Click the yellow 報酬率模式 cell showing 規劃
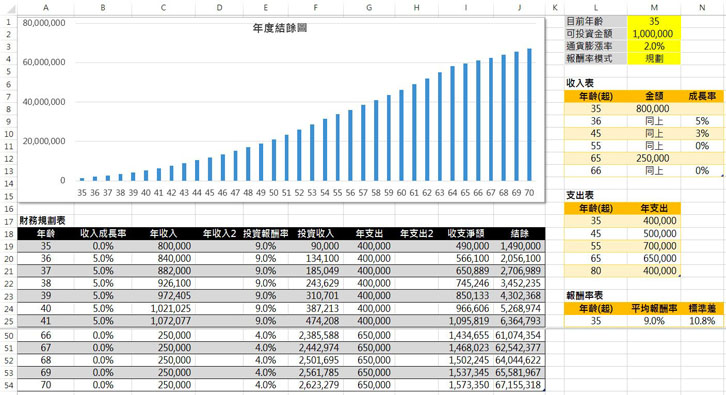Viewport: 726px width, 395px height. [654, 59]
